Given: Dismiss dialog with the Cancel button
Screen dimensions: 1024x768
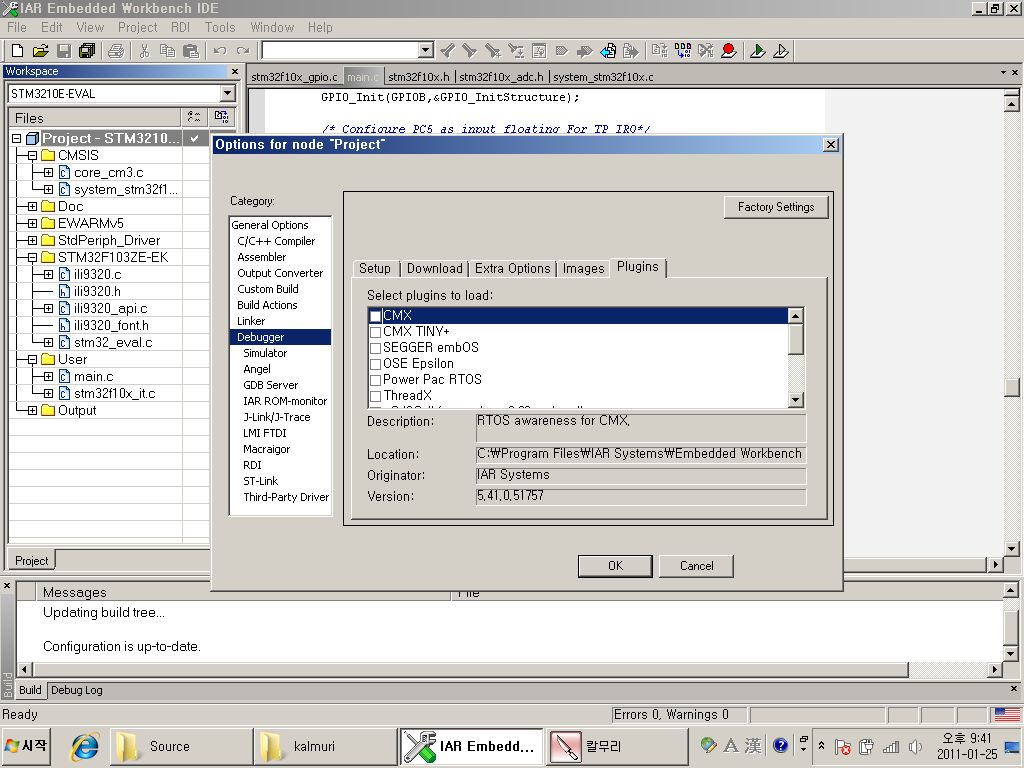Looking at the screenshot, I should tap(696, 566).
